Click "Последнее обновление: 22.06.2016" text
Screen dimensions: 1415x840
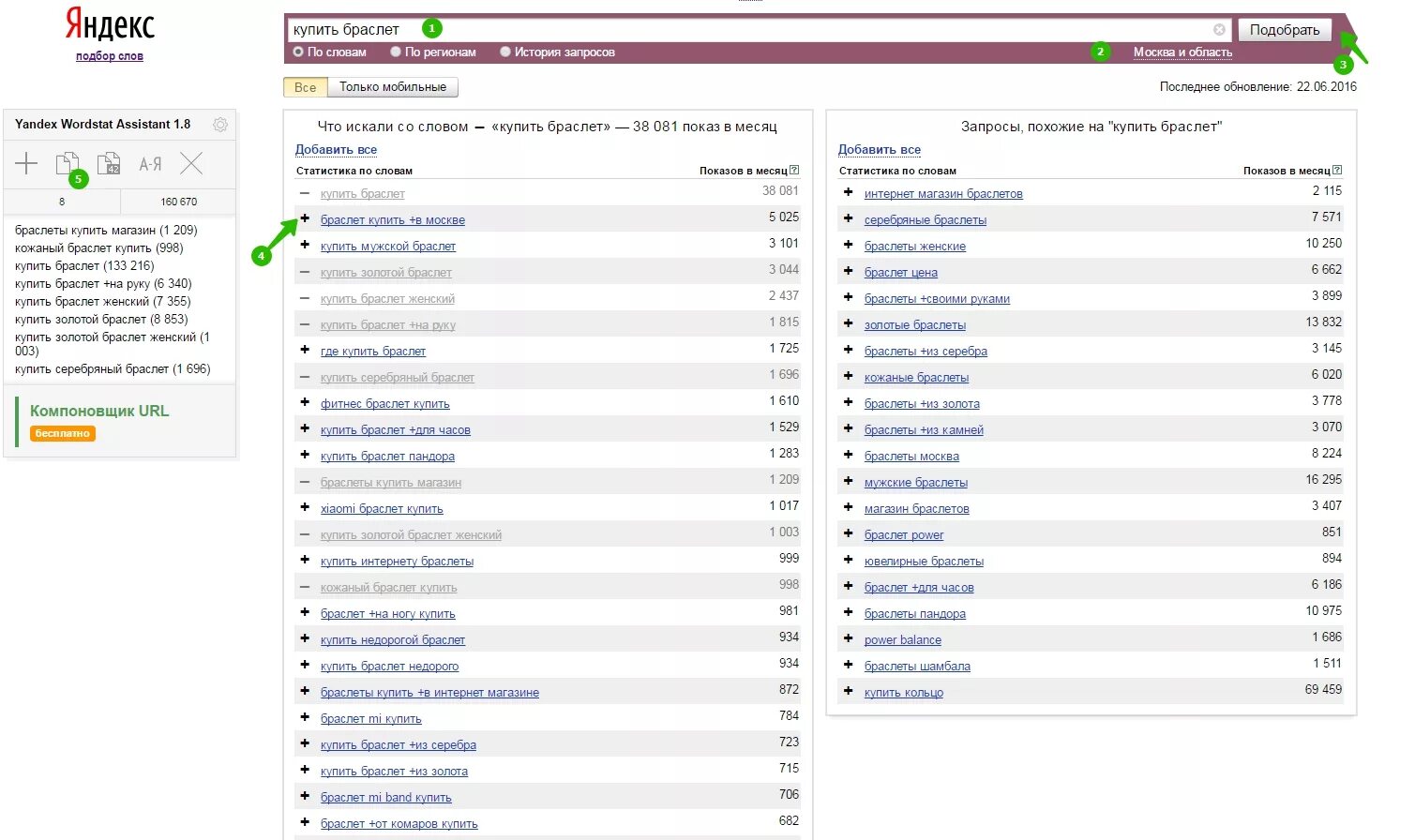tap(1258, 87)
